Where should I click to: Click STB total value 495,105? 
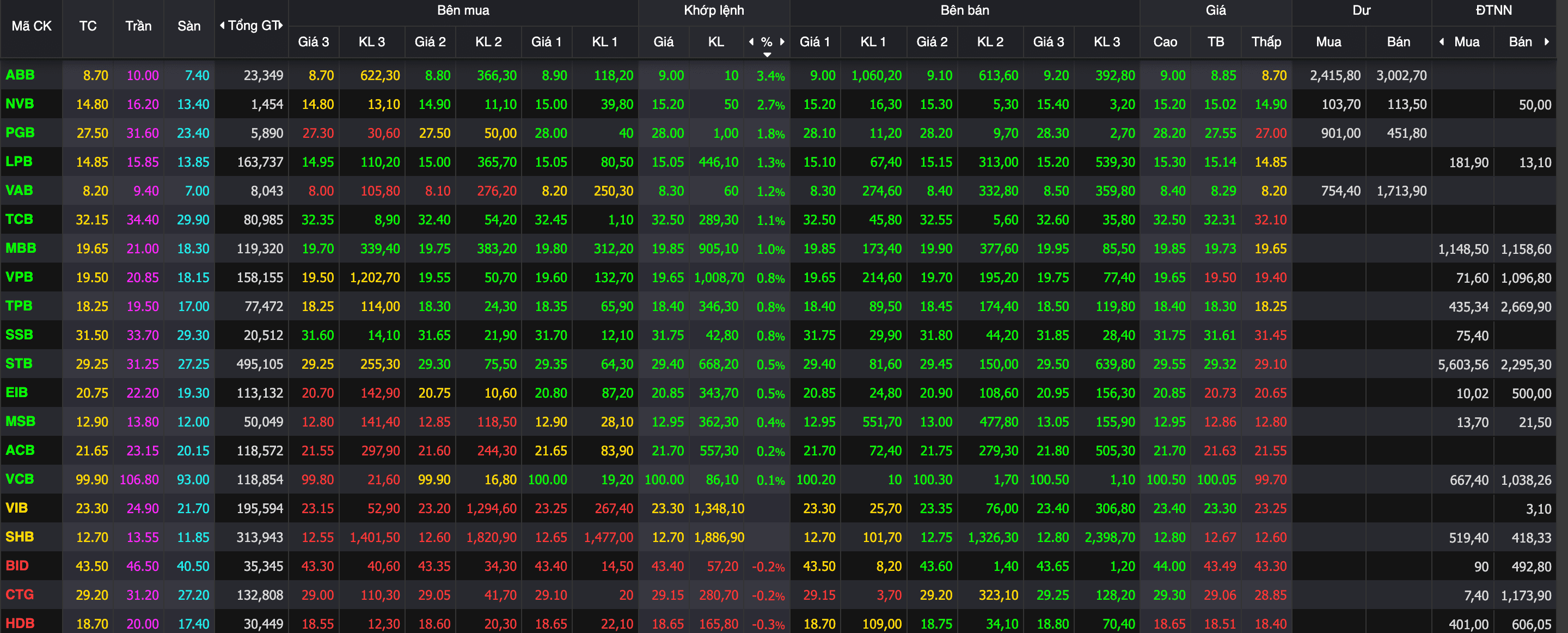pyautogui.click(x=260, y=364)
